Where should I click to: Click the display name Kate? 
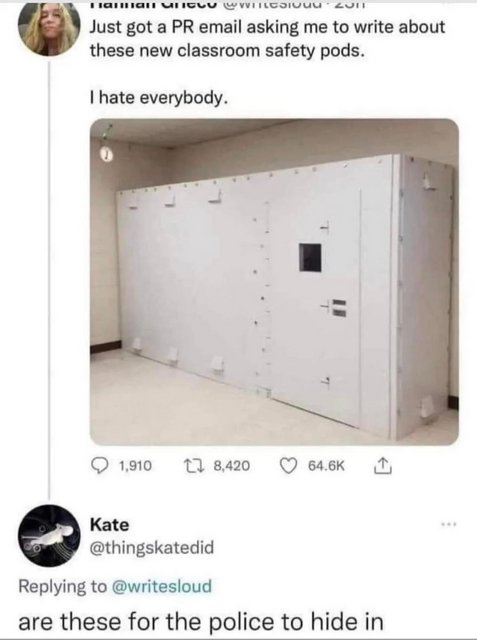tap(109, 525)
